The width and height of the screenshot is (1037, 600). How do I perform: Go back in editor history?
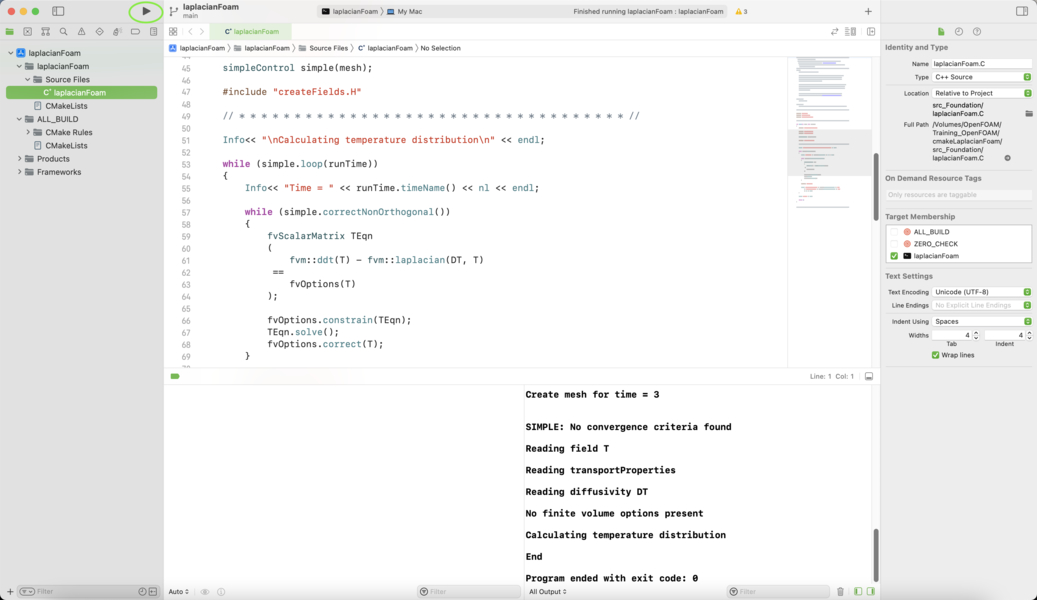click(x=190, y=32)
